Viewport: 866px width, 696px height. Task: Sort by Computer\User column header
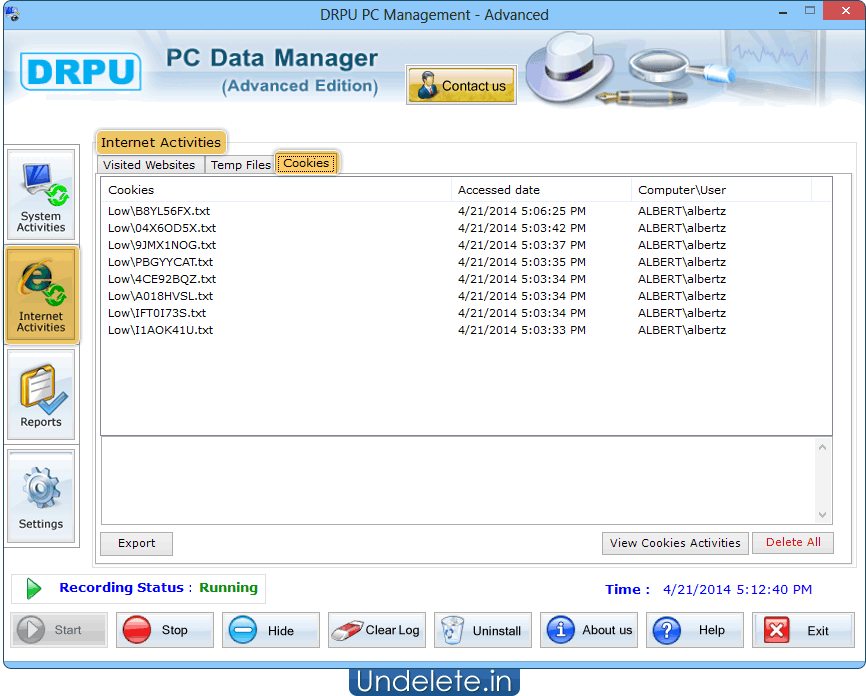coord(721,190)
